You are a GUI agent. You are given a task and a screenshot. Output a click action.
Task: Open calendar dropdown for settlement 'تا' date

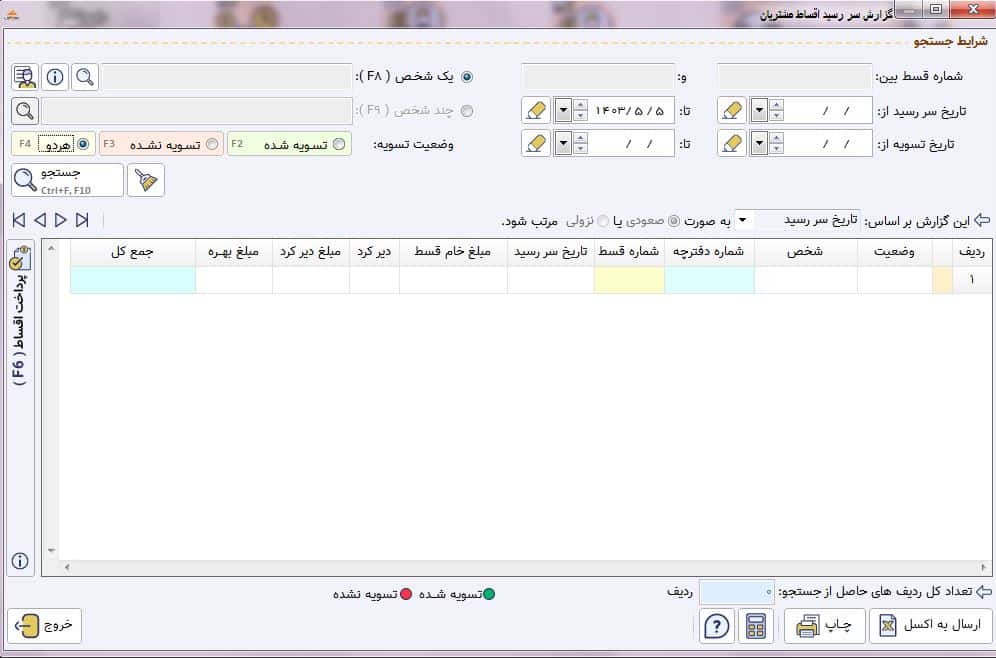563,144
